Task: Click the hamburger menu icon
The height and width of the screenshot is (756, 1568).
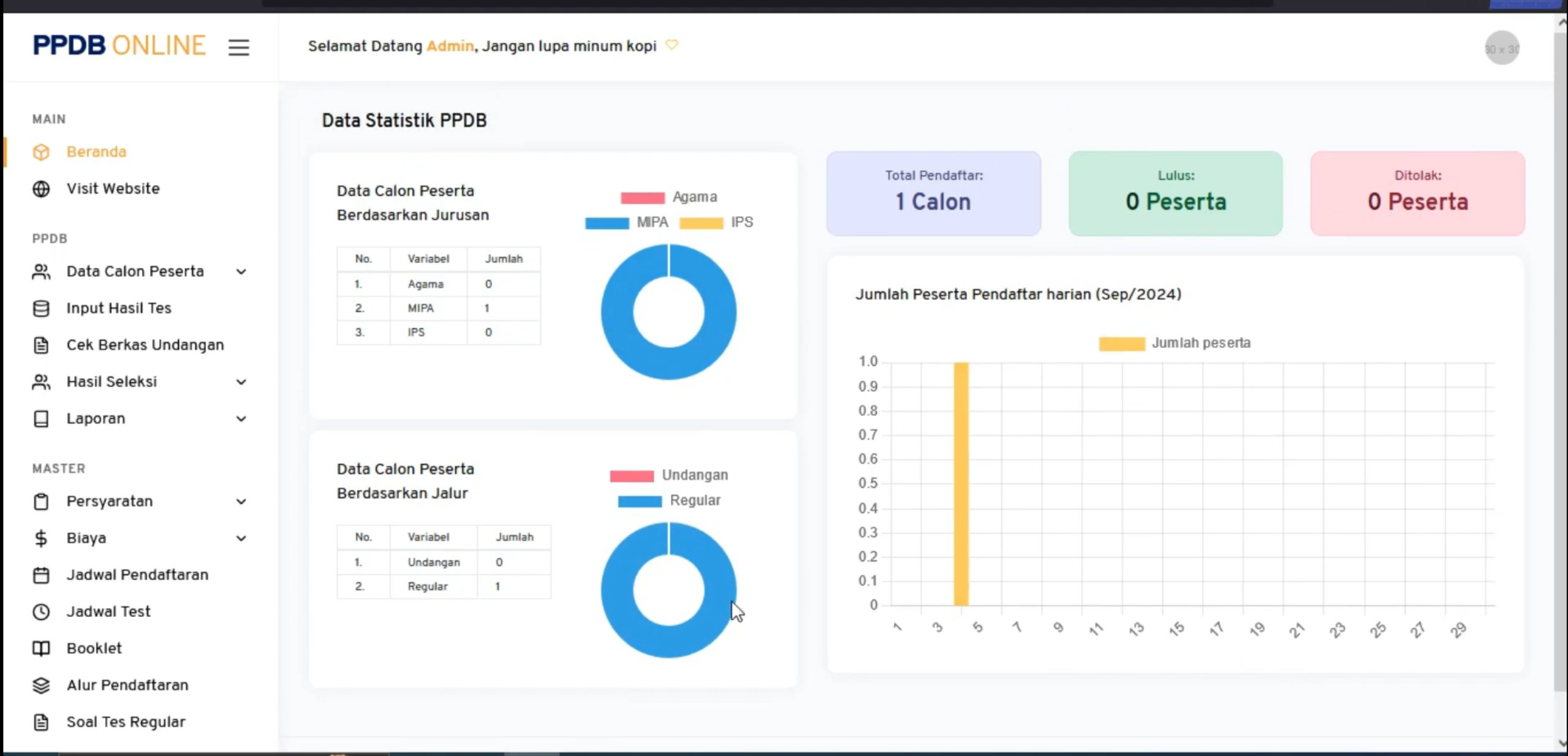Action: 239,47
